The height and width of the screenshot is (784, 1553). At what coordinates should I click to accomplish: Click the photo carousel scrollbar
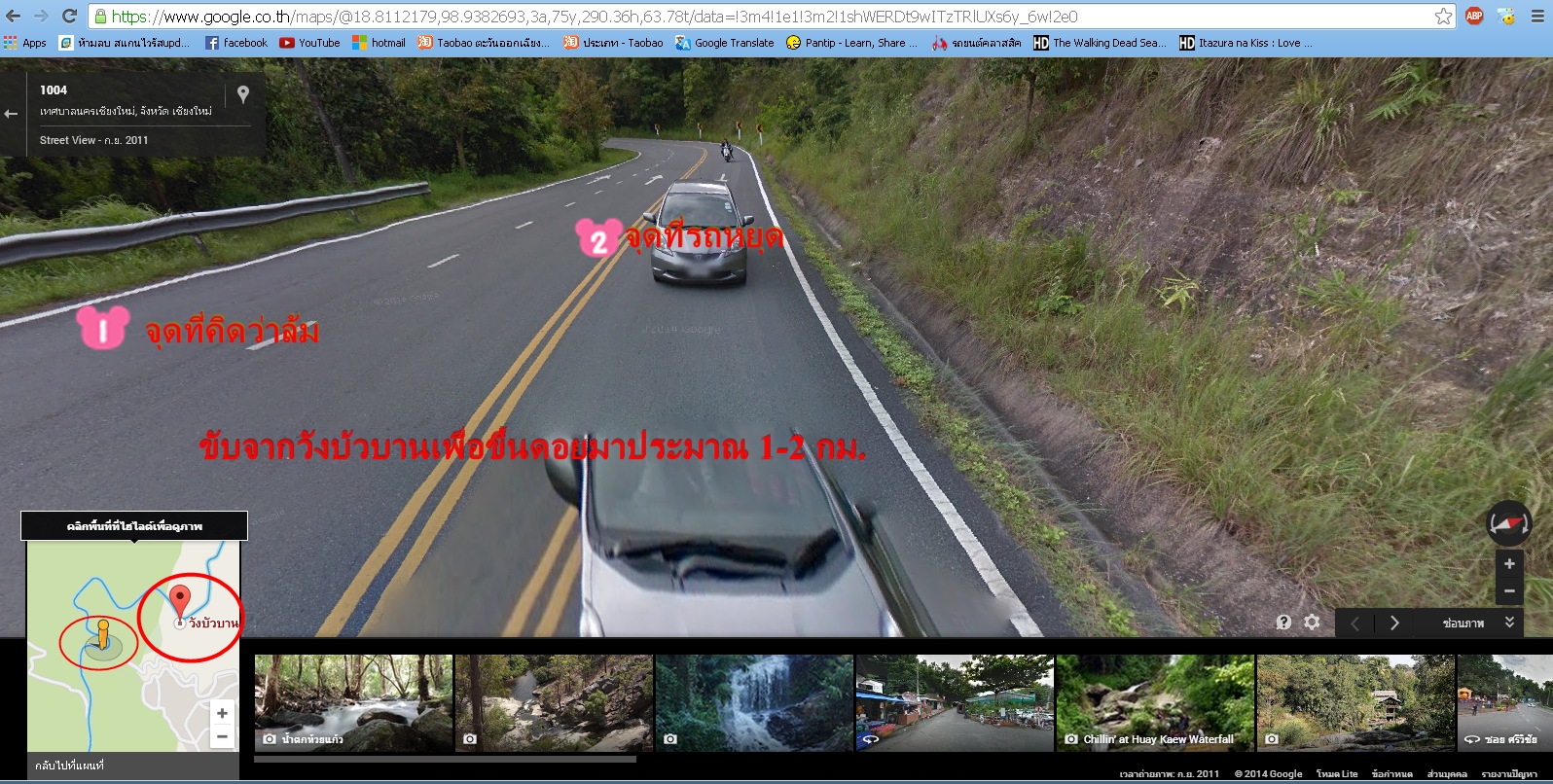(x=445, y=759)
